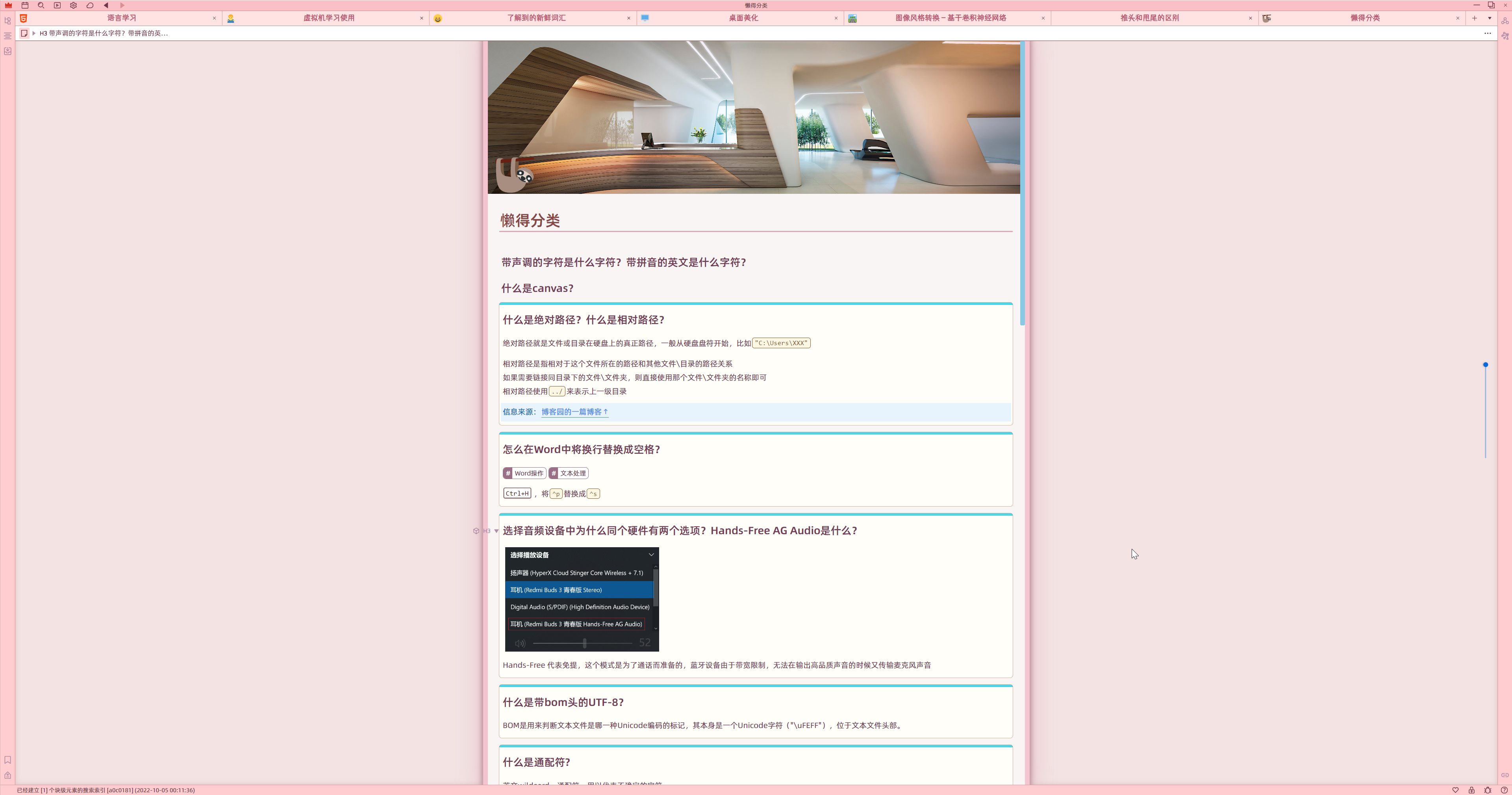Go back with the left arrow

(x=106, y=5)
